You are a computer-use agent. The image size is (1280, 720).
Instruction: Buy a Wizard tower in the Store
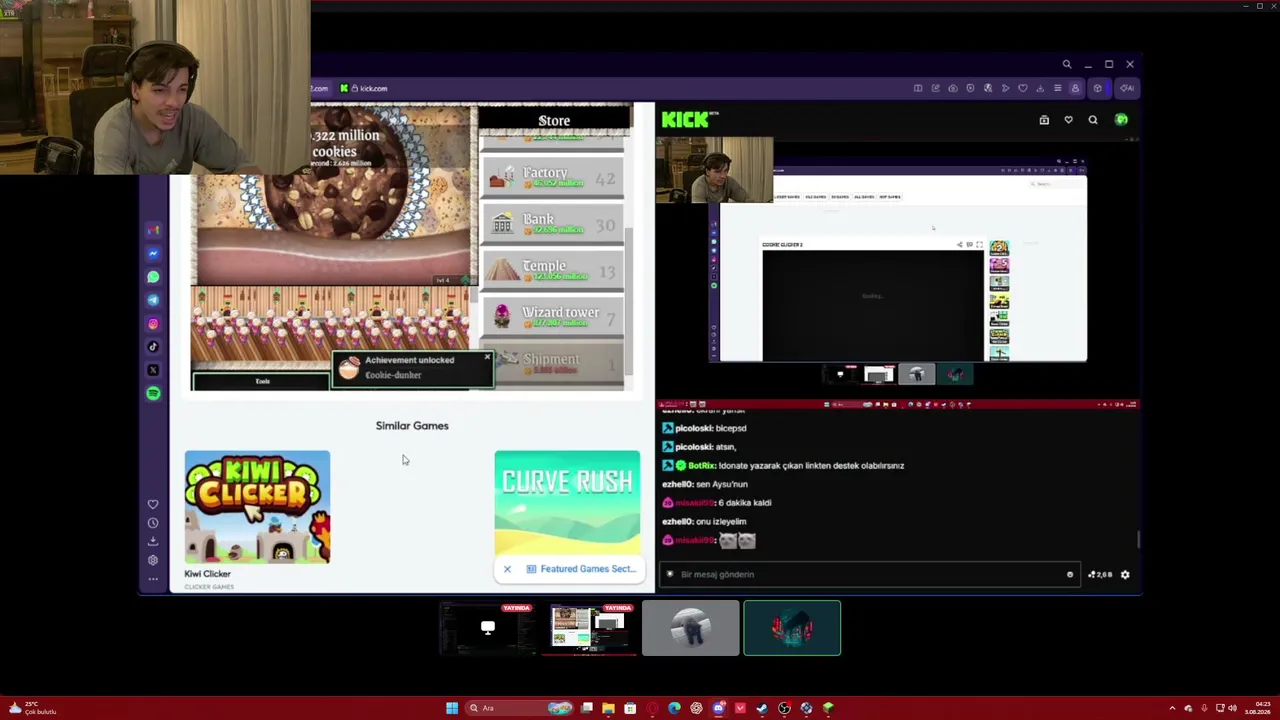[553, 317]
